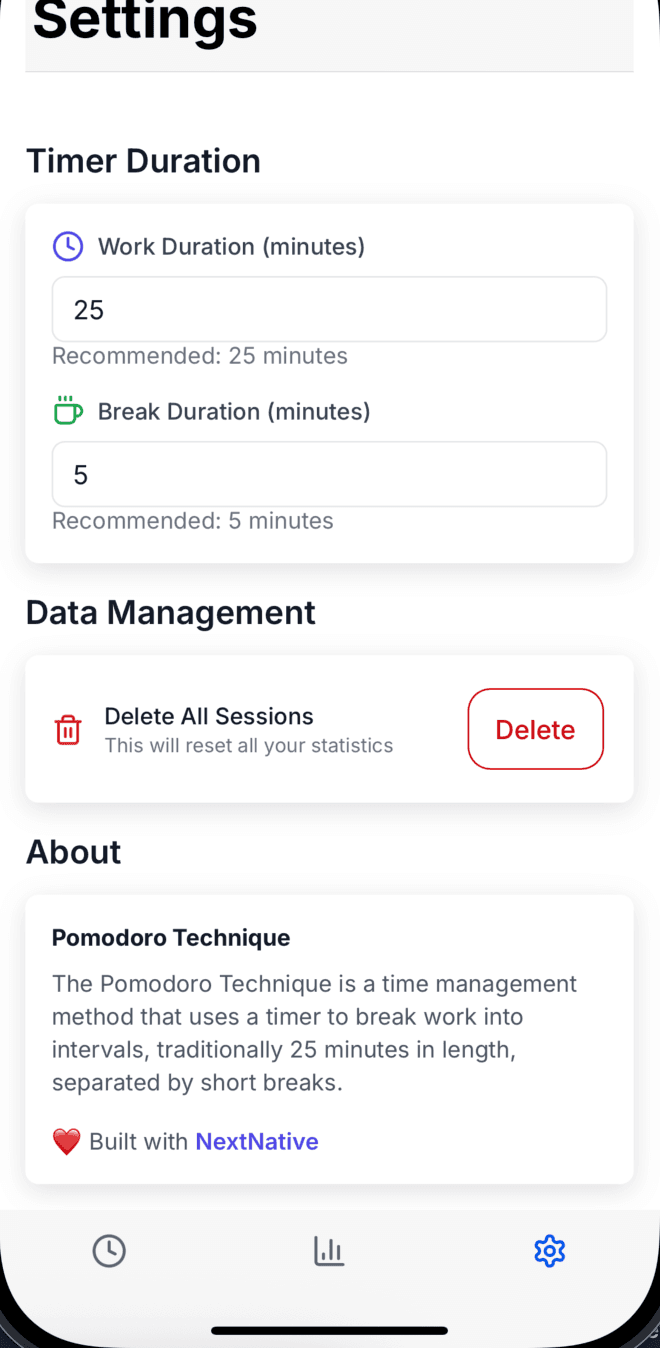Click the red trash icon next to Delete All Sessions
Image resolution: width=660 pixels, height=1348 pixels.
67,730
